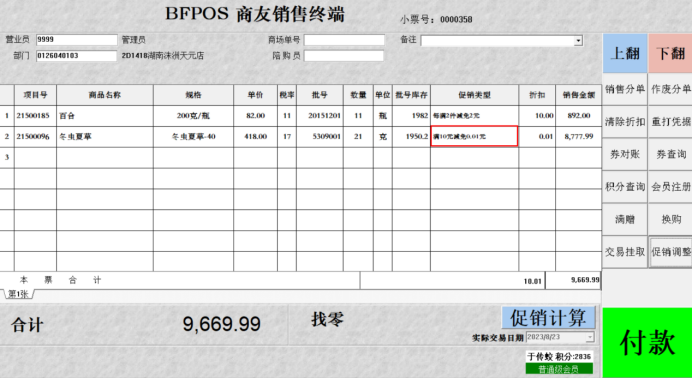Focus the 营业员 field containing 9999
This screenshot has height=379, width=692.
[x=77, y=40]
